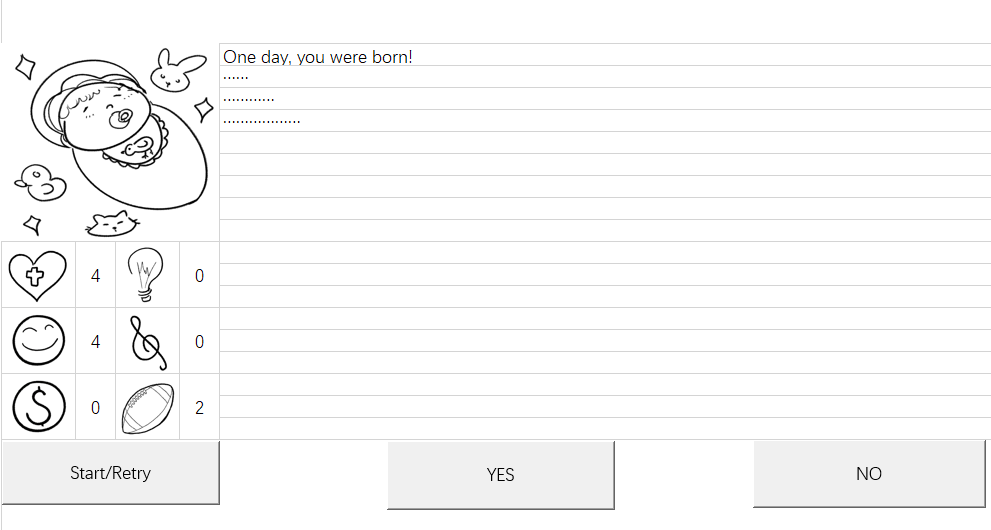Click the light bulb intelligence icon
The width and height of the screenshot is (991, 530).
[146, 274]
